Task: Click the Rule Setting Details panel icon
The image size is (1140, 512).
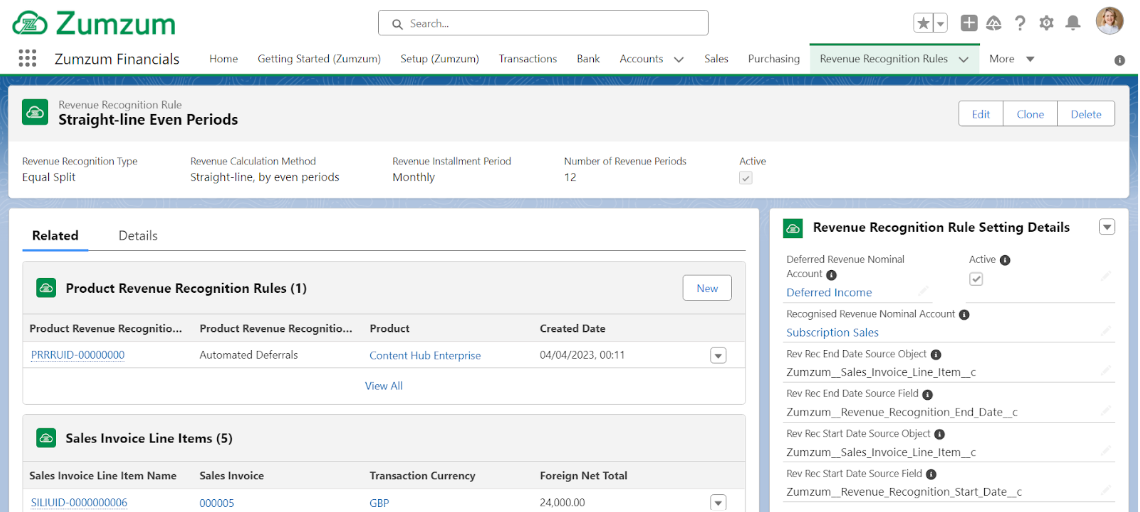Action: pyautogui.click(x=792, y=228)
